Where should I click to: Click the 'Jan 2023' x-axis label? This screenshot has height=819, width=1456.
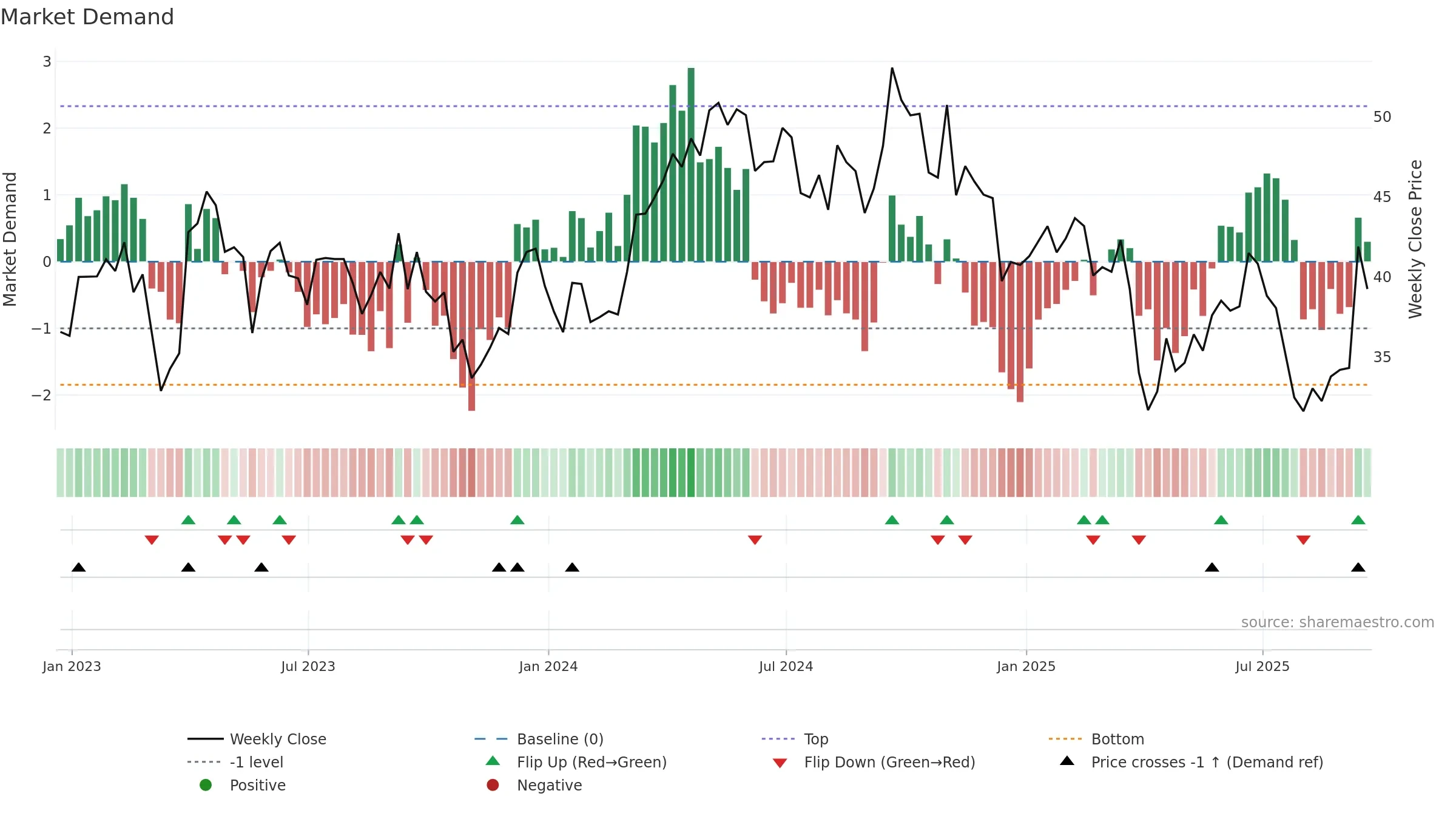coord(72,666)
